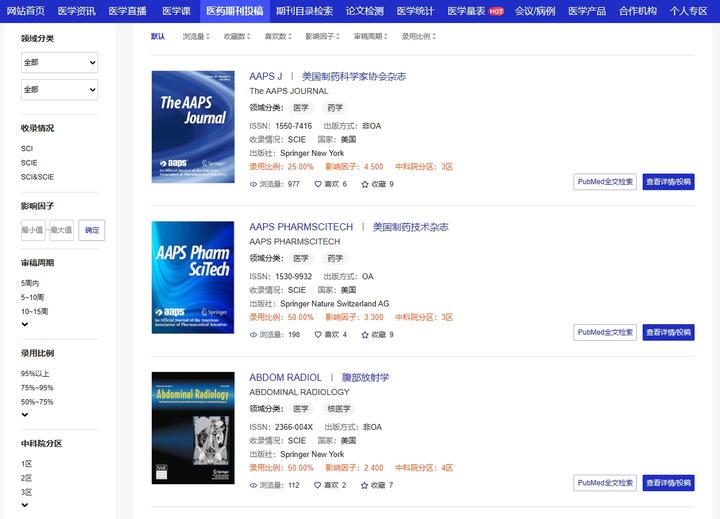Click the 最大值 impact factor field
Viewport: 720px width, 519px height.
pos(62,230)
